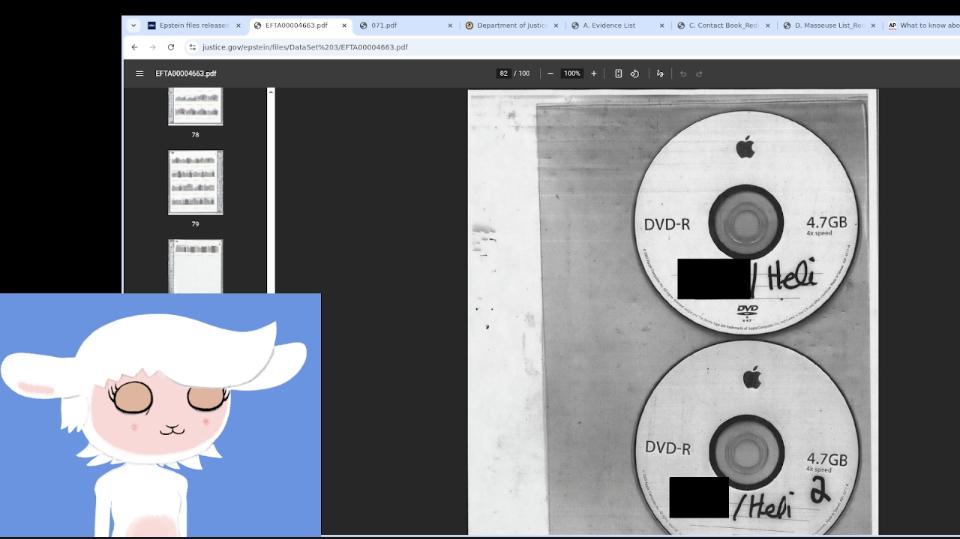This screenshot has height=539, width=960.
Task: Expand the tab search dropdown arrow
Action: point(133,25)
